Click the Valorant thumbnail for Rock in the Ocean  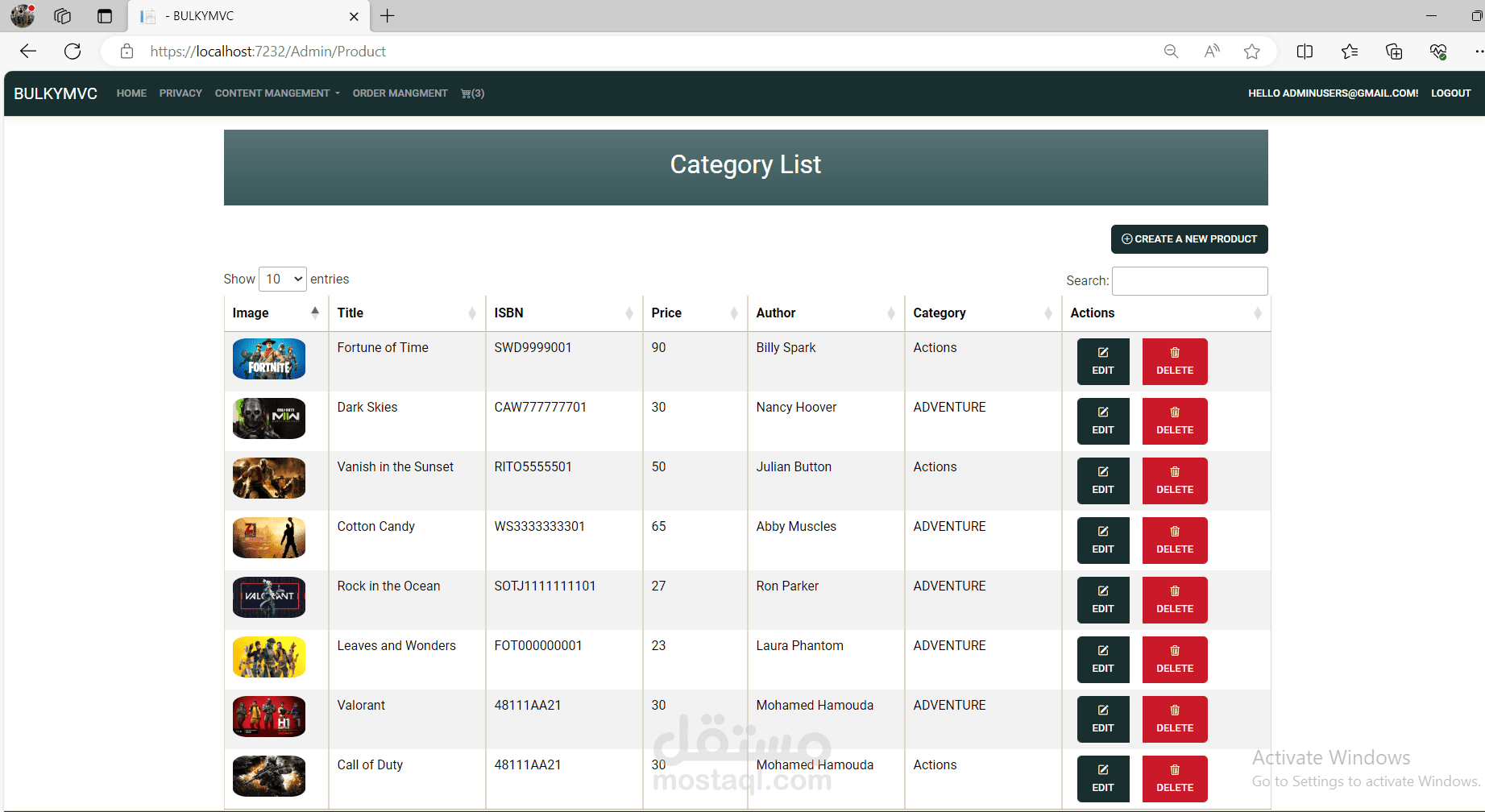(x=269, y=597)
